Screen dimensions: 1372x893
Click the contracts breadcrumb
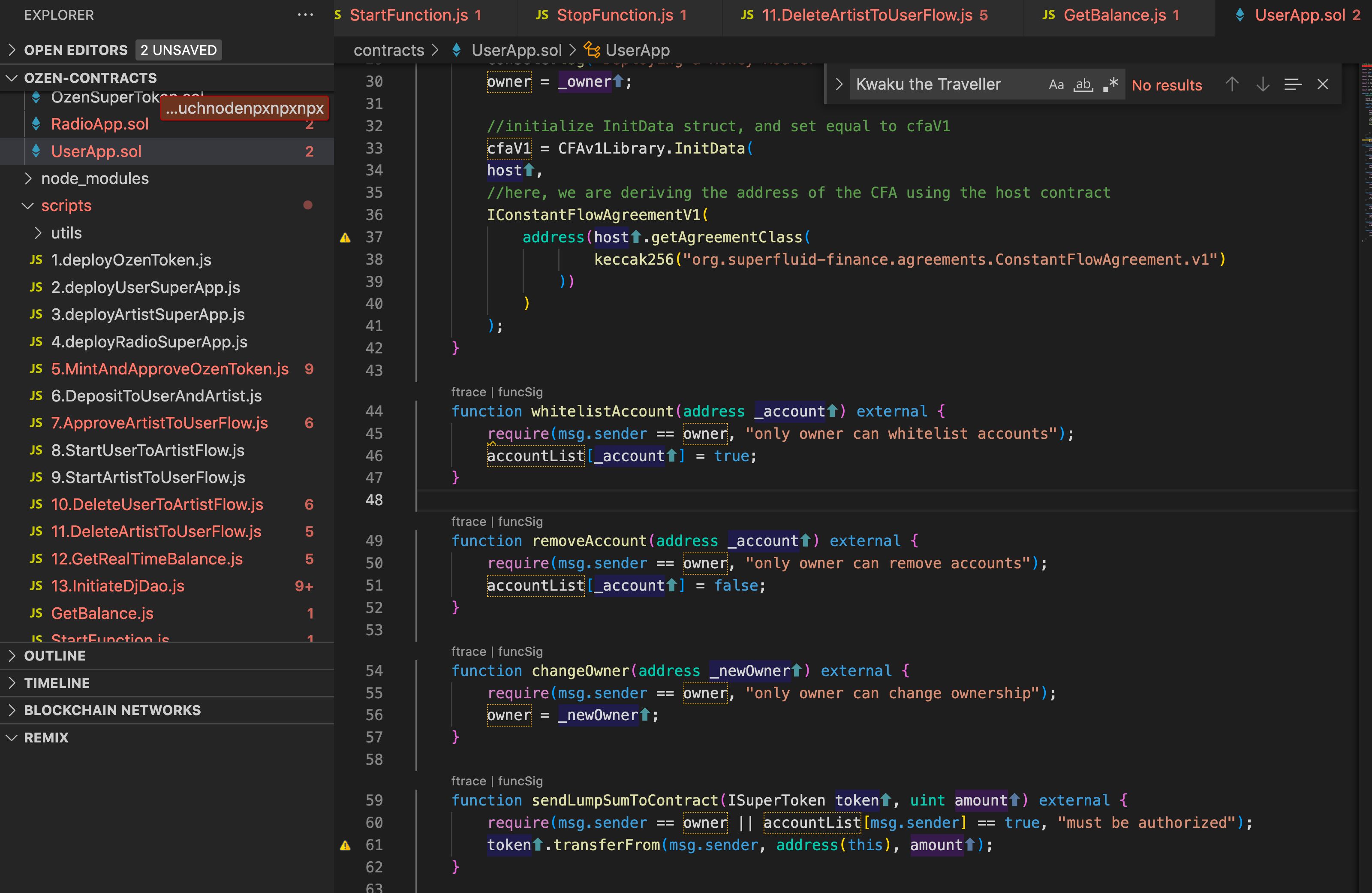click(388, 50)
